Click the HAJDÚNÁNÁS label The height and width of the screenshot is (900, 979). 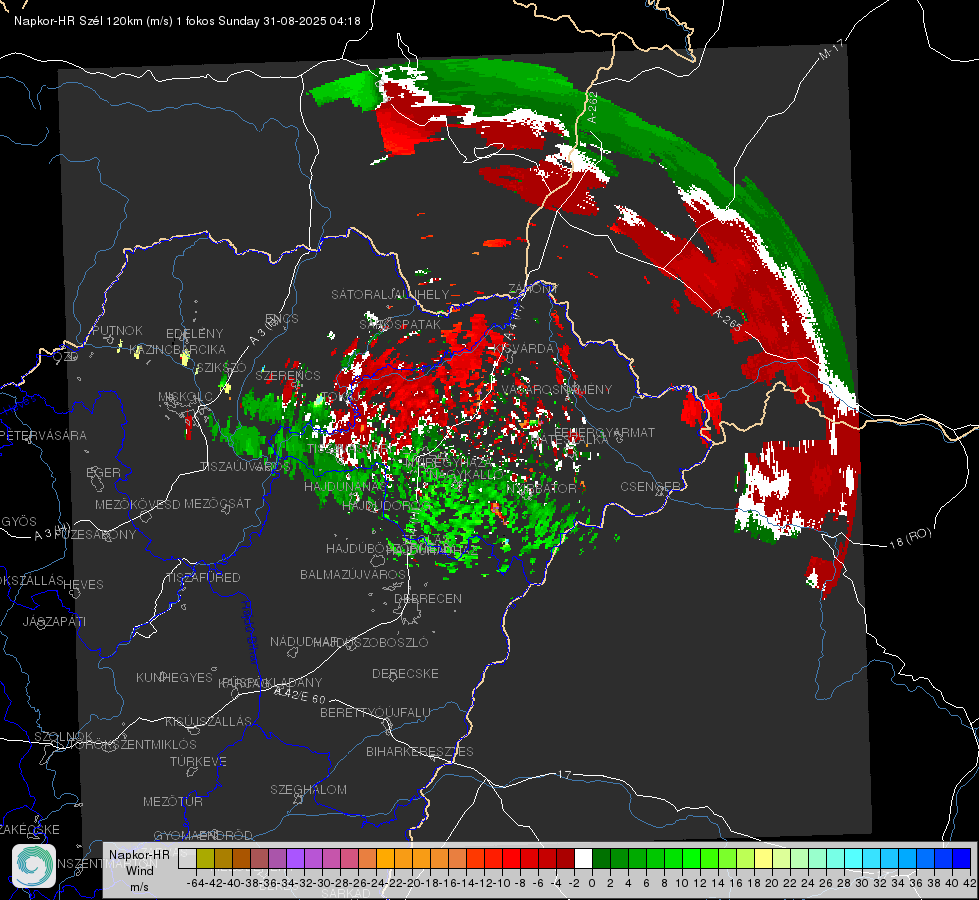pyautogui.click(x=342, y=486)
